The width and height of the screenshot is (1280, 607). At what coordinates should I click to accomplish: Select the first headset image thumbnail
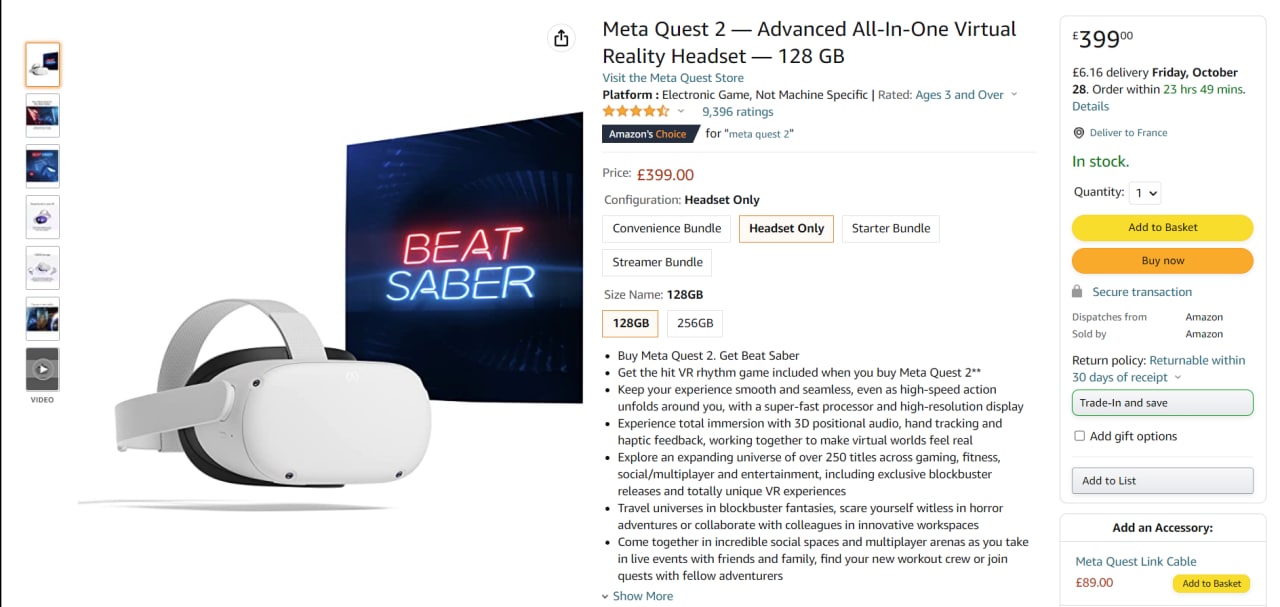pos(42,65)
